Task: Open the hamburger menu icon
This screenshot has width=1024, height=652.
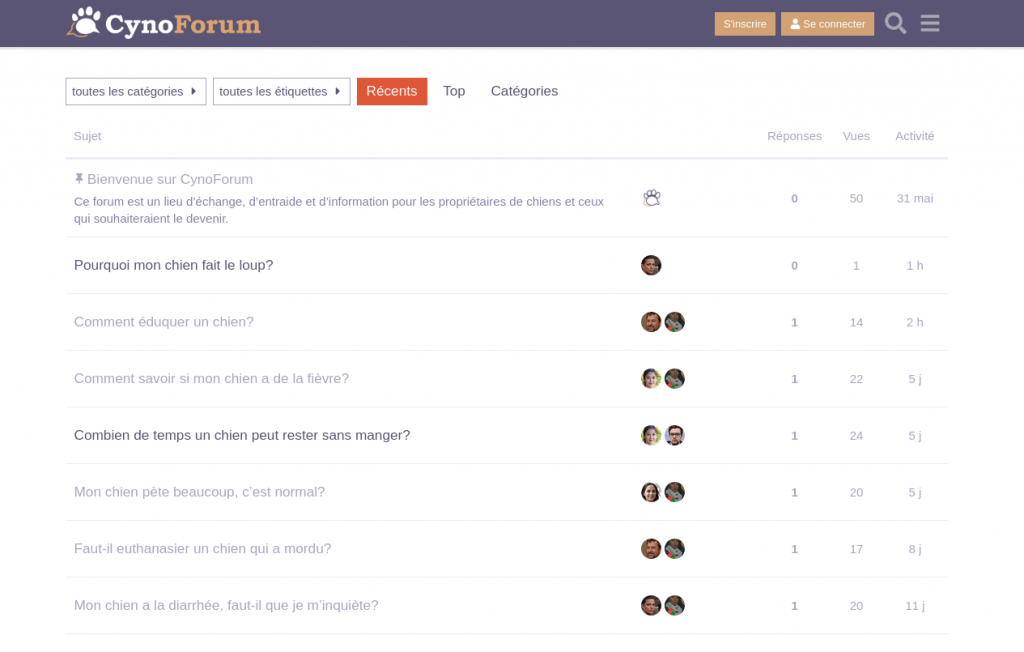Action: 930,23
